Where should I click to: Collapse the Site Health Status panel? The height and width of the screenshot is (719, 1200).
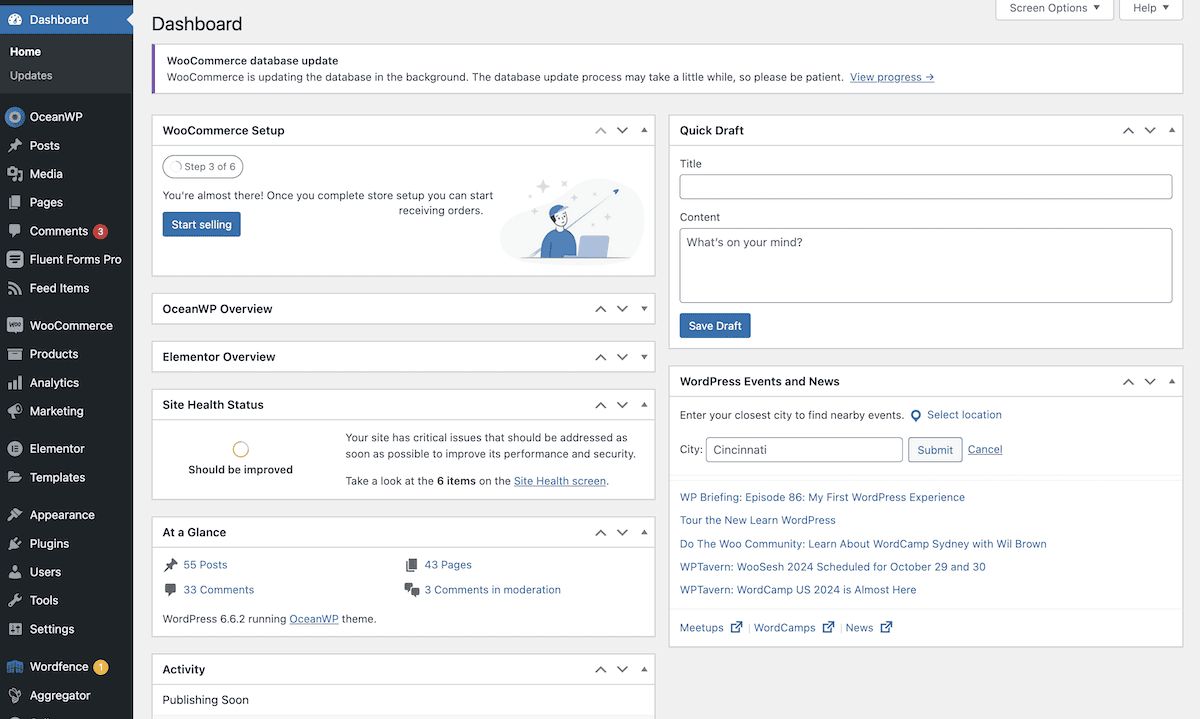point(644,405)
